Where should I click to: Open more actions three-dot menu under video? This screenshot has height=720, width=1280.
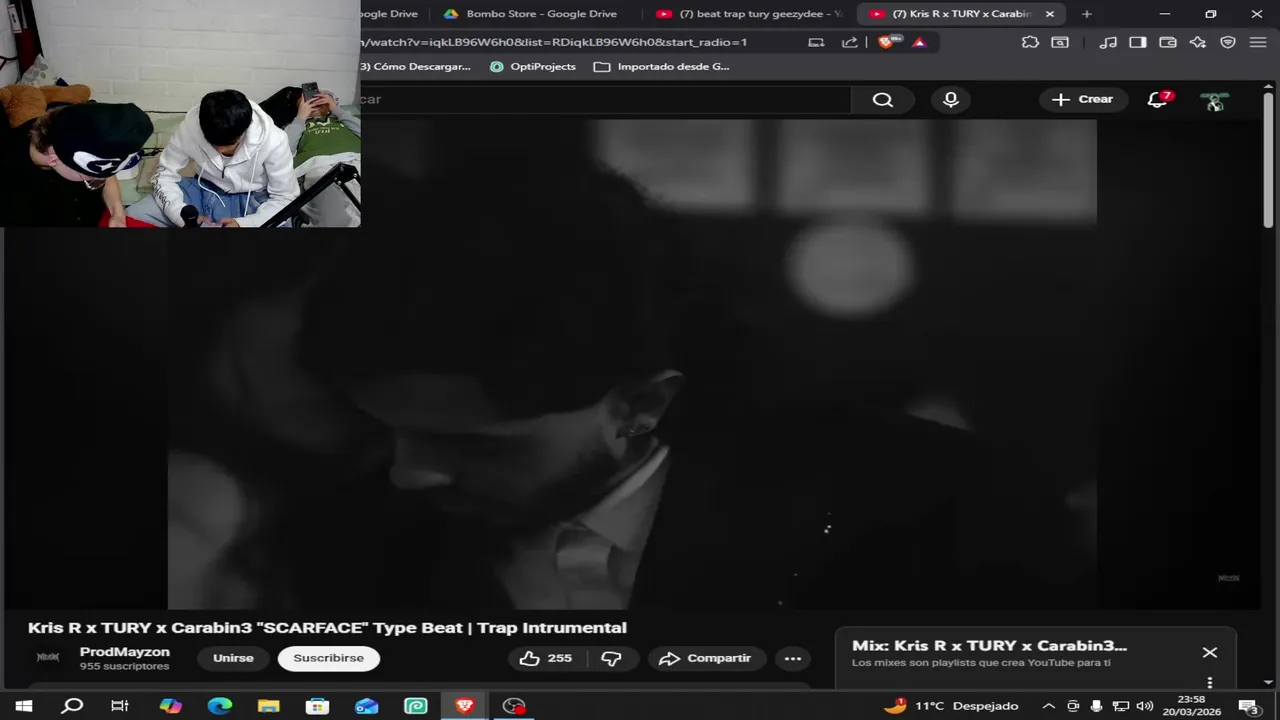(793, 658)
